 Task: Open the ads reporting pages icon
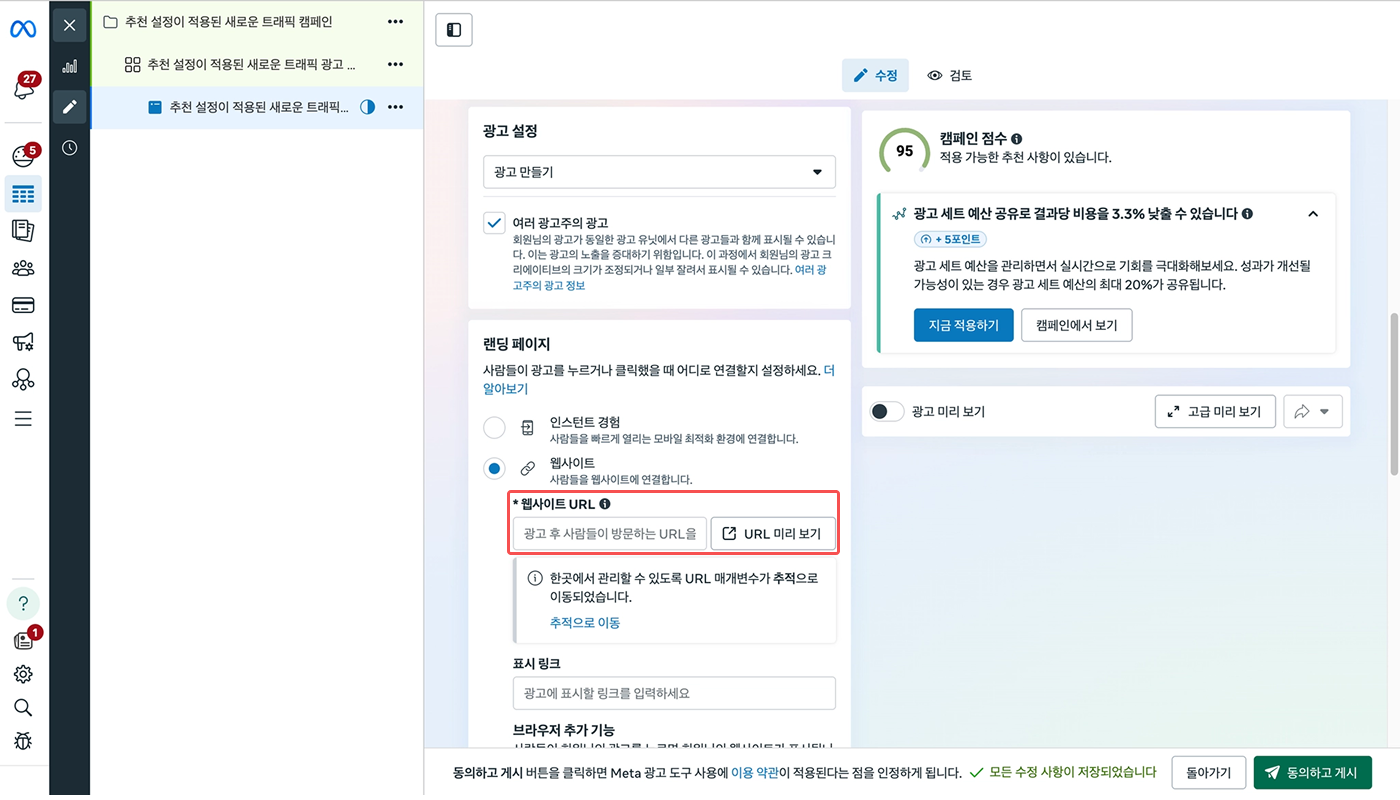(x=23, y=231)
